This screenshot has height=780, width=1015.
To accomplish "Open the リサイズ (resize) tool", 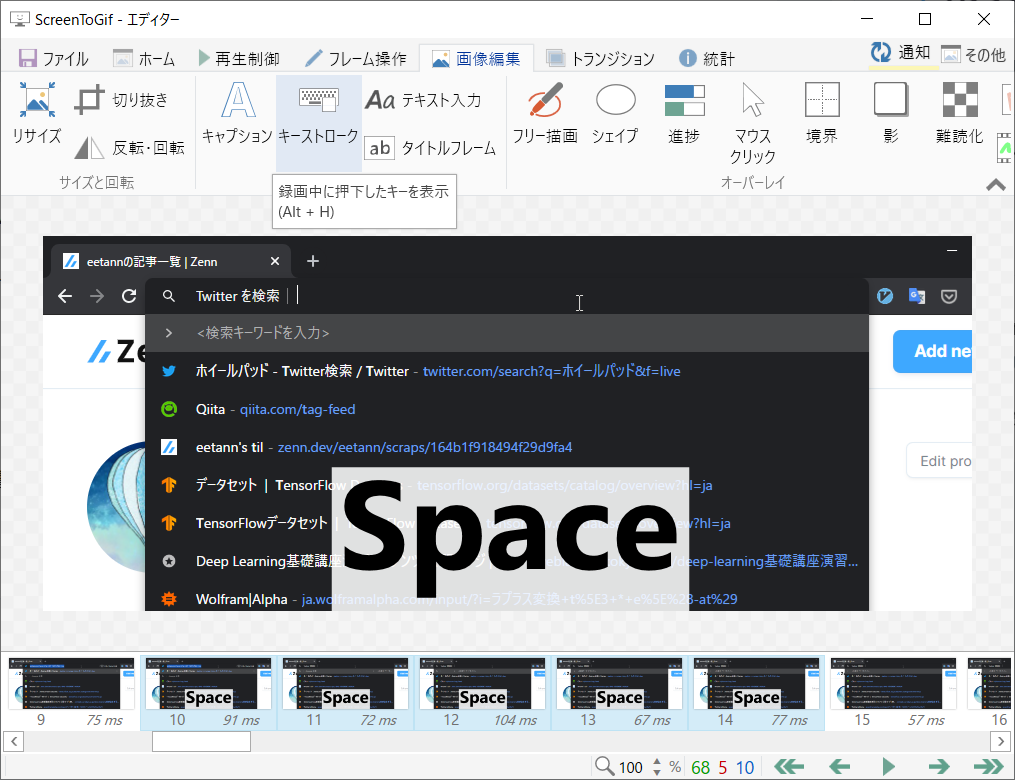I will click(37, 112).
